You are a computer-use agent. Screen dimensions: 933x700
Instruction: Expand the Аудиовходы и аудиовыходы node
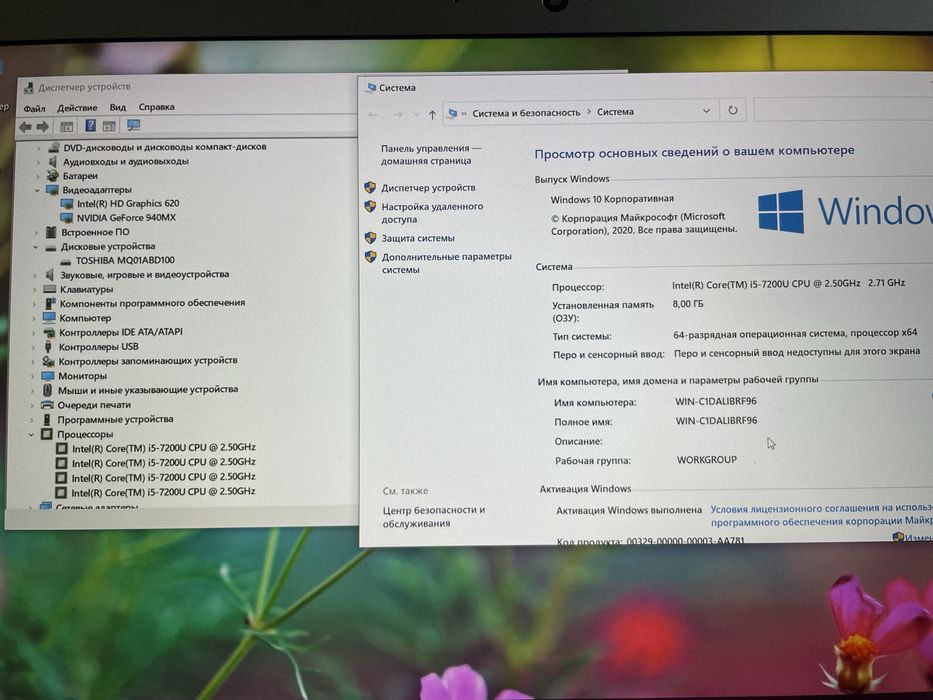pos(38,161)
